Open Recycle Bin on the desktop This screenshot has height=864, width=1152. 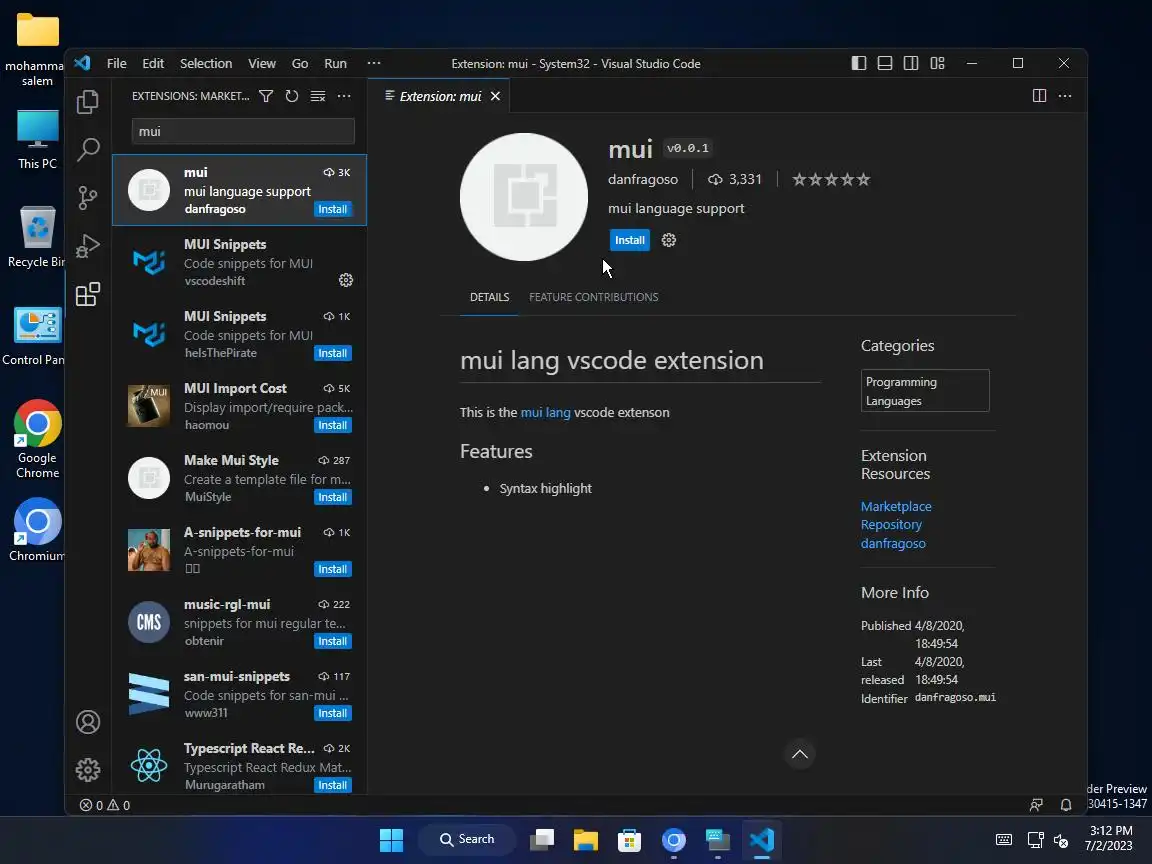[37, 237]
